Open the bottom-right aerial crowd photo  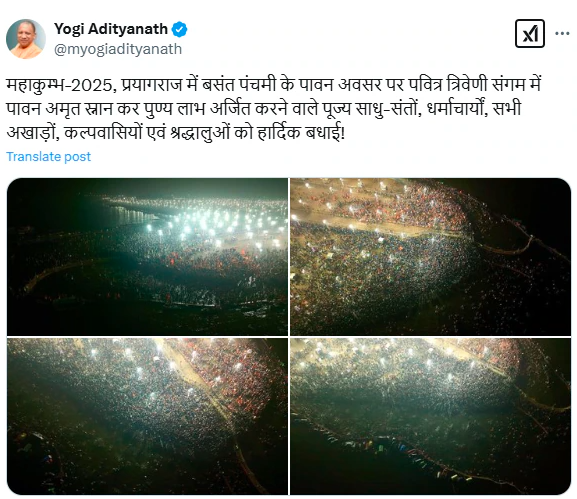click(x=431, y=416)
